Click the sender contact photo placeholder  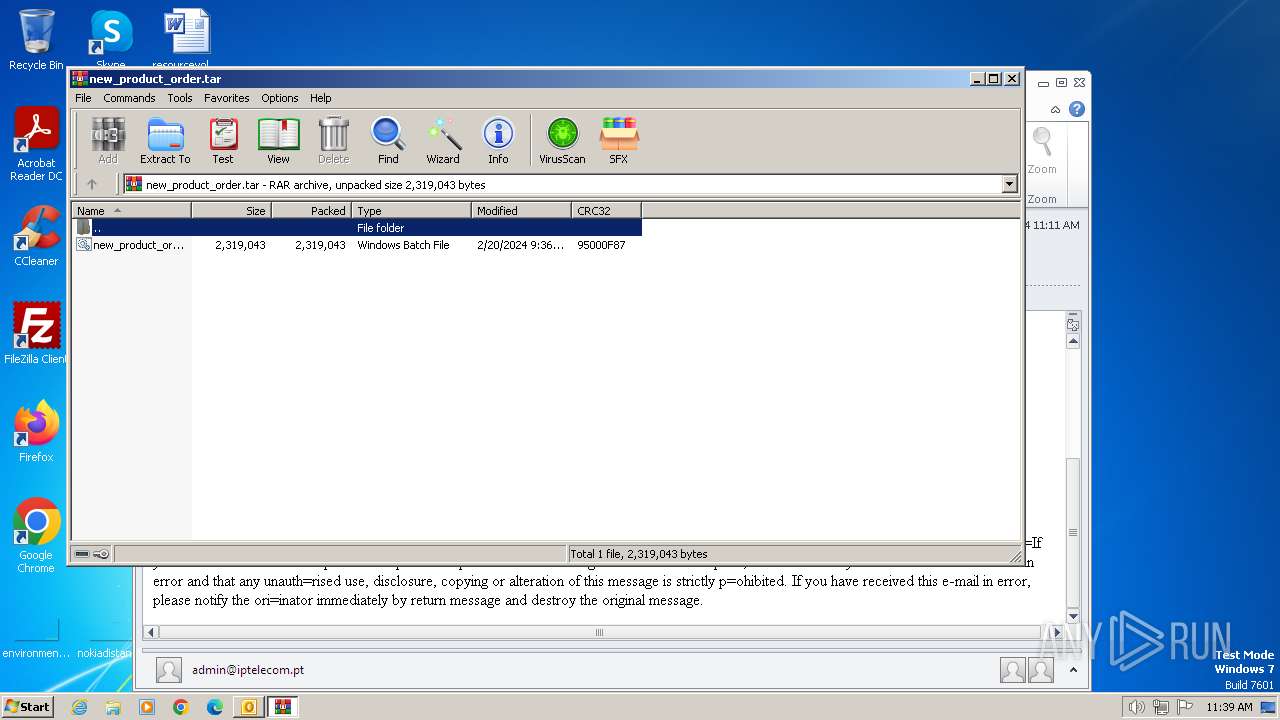pyautogui.click(x=169, y=670)
